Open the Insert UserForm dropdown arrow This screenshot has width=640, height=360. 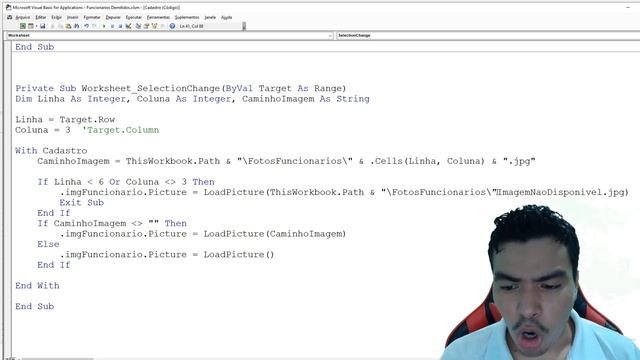(x=36, y=26)
